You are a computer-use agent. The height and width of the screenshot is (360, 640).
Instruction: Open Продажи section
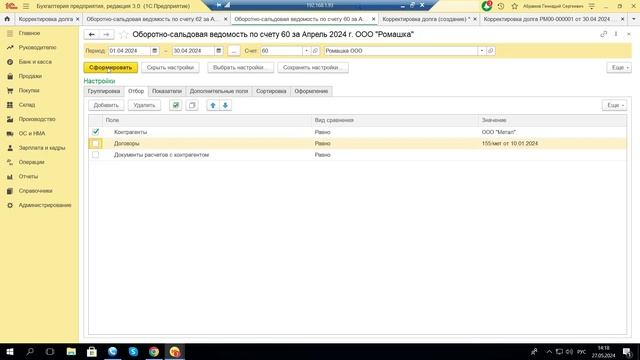coord(30,76)
